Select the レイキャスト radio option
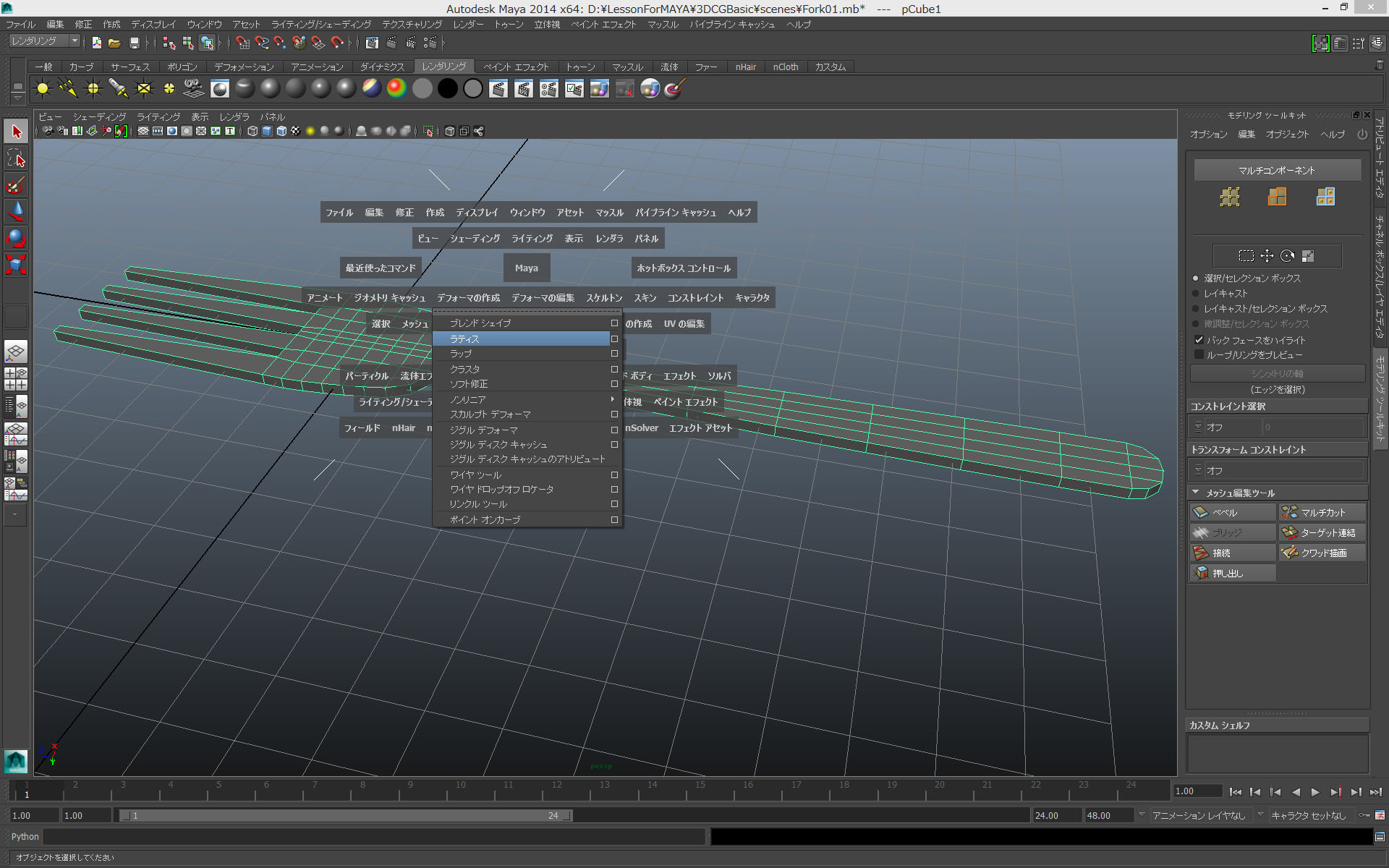The image size is (1389, 868). pyautogui.click(x=1196, y=293)
